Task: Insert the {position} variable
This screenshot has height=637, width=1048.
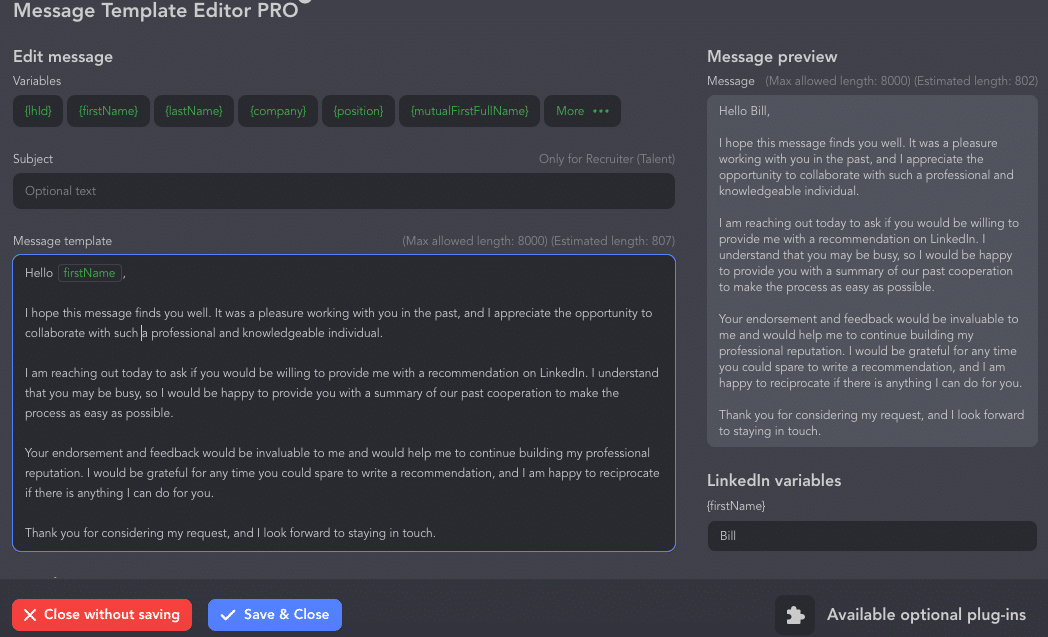Action: click(x=358, y=110)
